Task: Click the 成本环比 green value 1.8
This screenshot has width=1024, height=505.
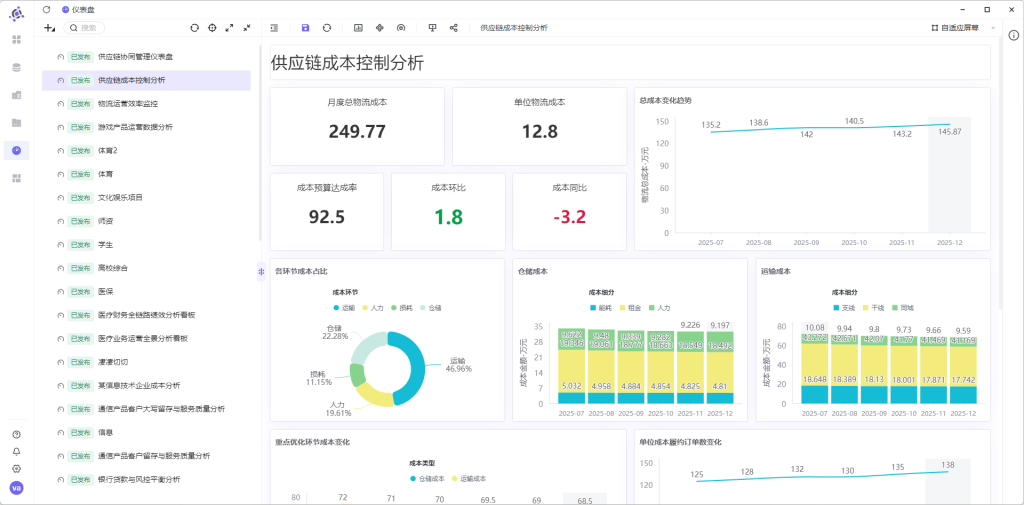Action: click(x=449, y=217)
